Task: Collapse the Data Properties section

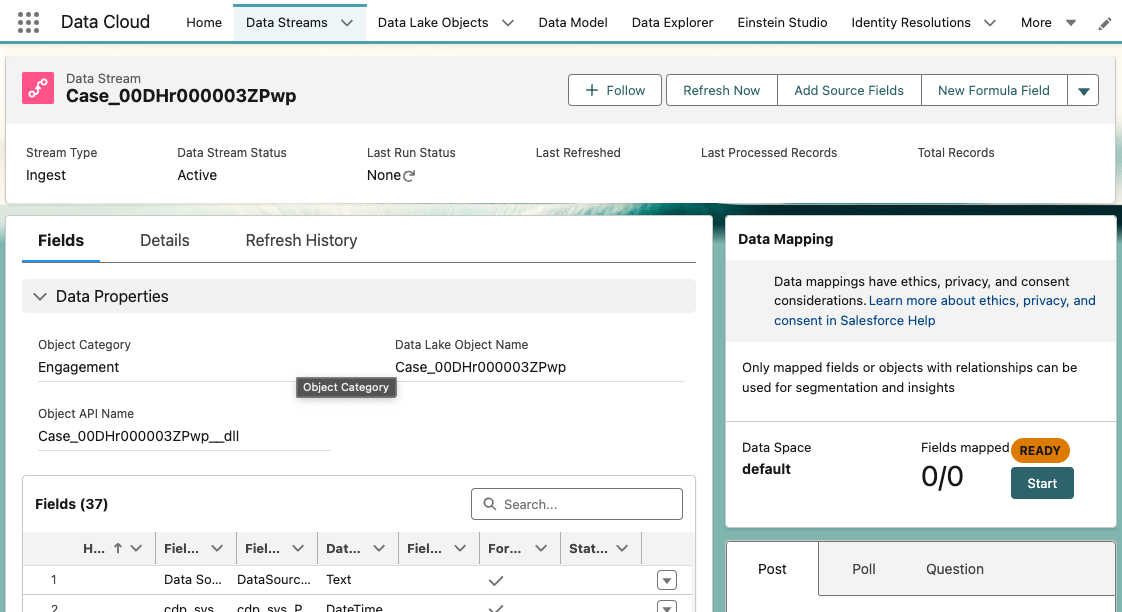Action: 40,297
